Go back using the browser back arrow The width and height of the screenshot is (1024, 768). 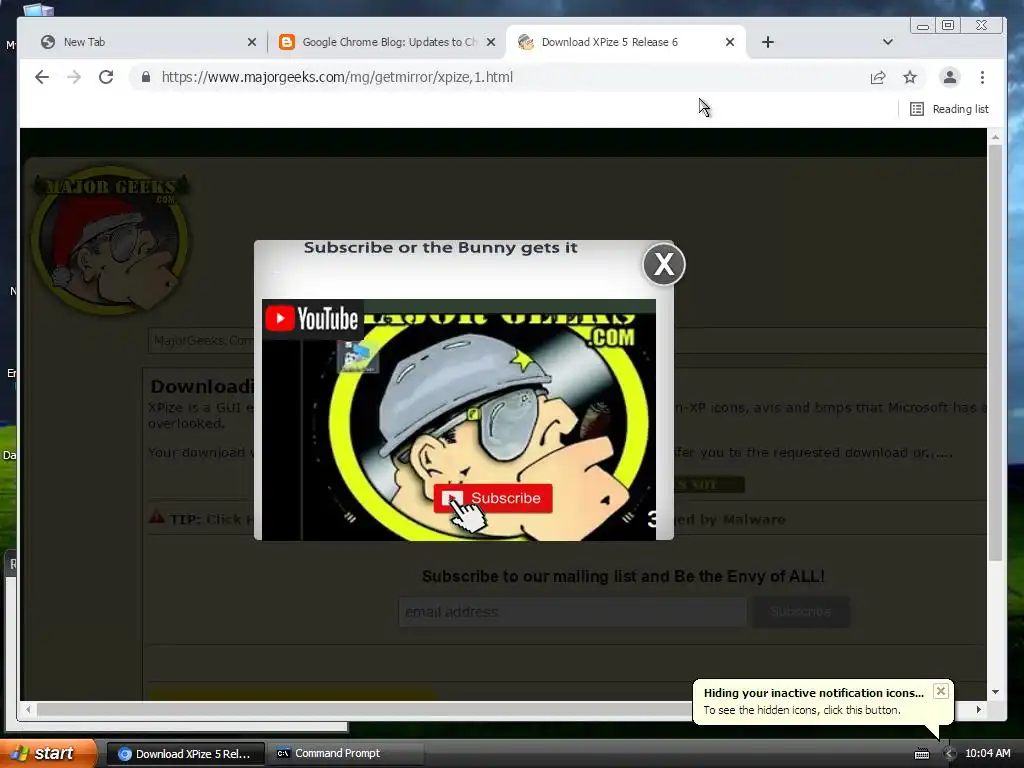point(42,77)
